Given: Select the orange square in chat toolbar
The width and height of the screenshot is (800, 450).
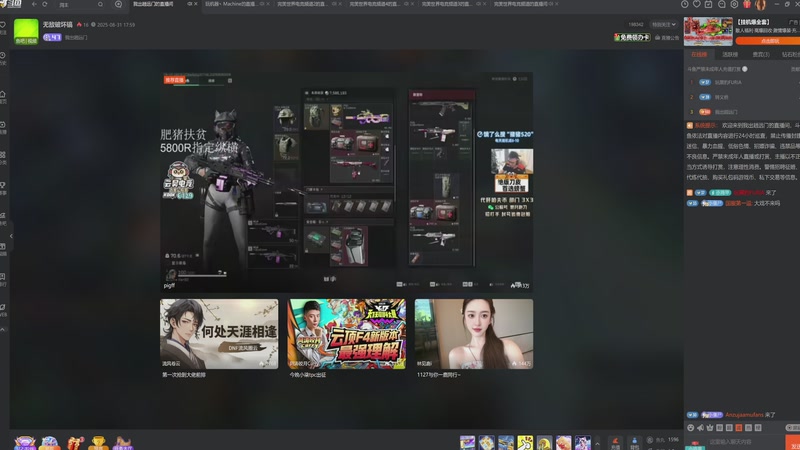Looking at the screenshot, I should (x=739, y=428).
